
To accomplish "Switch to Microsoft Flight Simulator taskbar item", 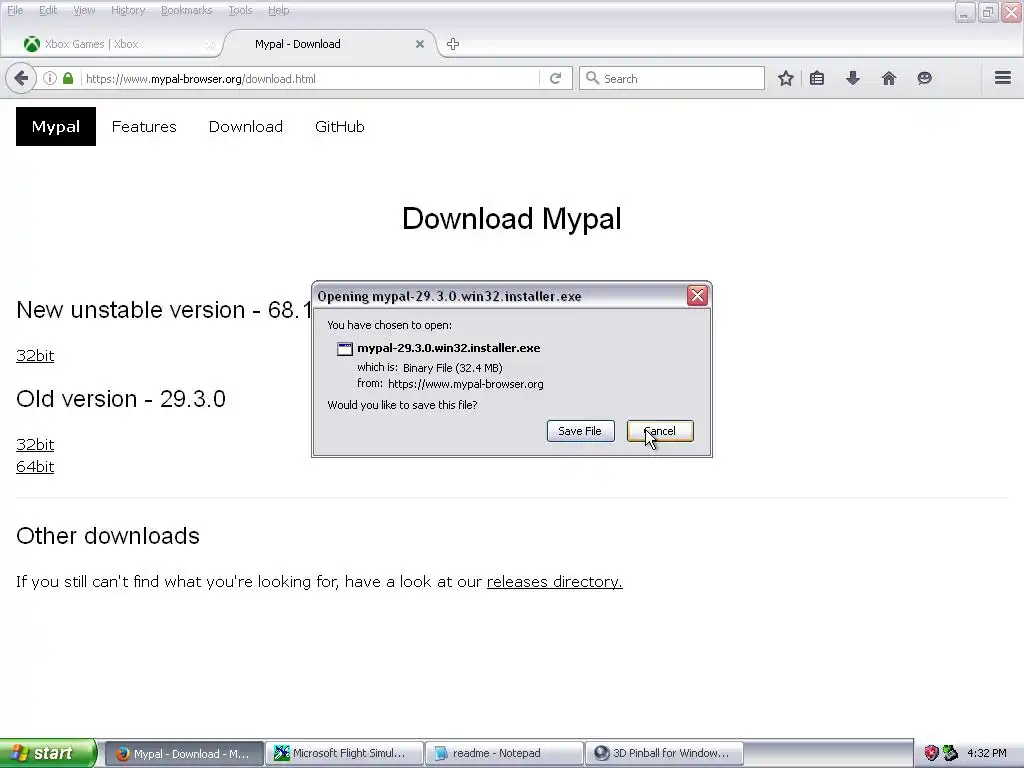I will [344, 753].
